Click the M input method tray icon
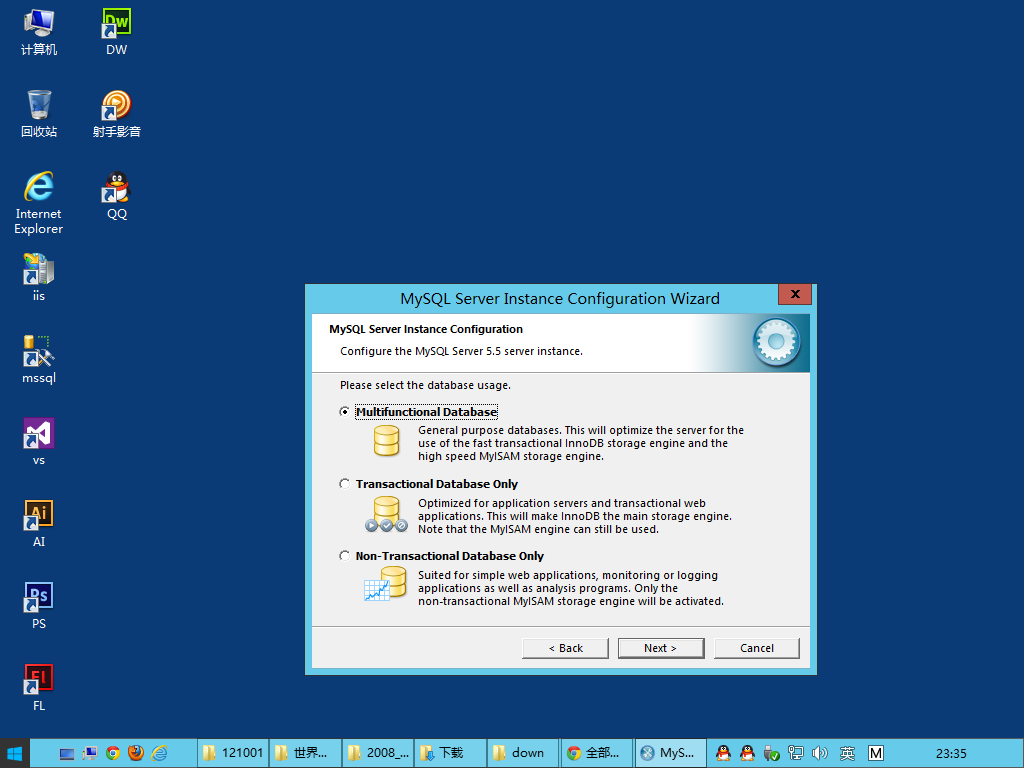The image size is (1024, 768). click(876, 753)
